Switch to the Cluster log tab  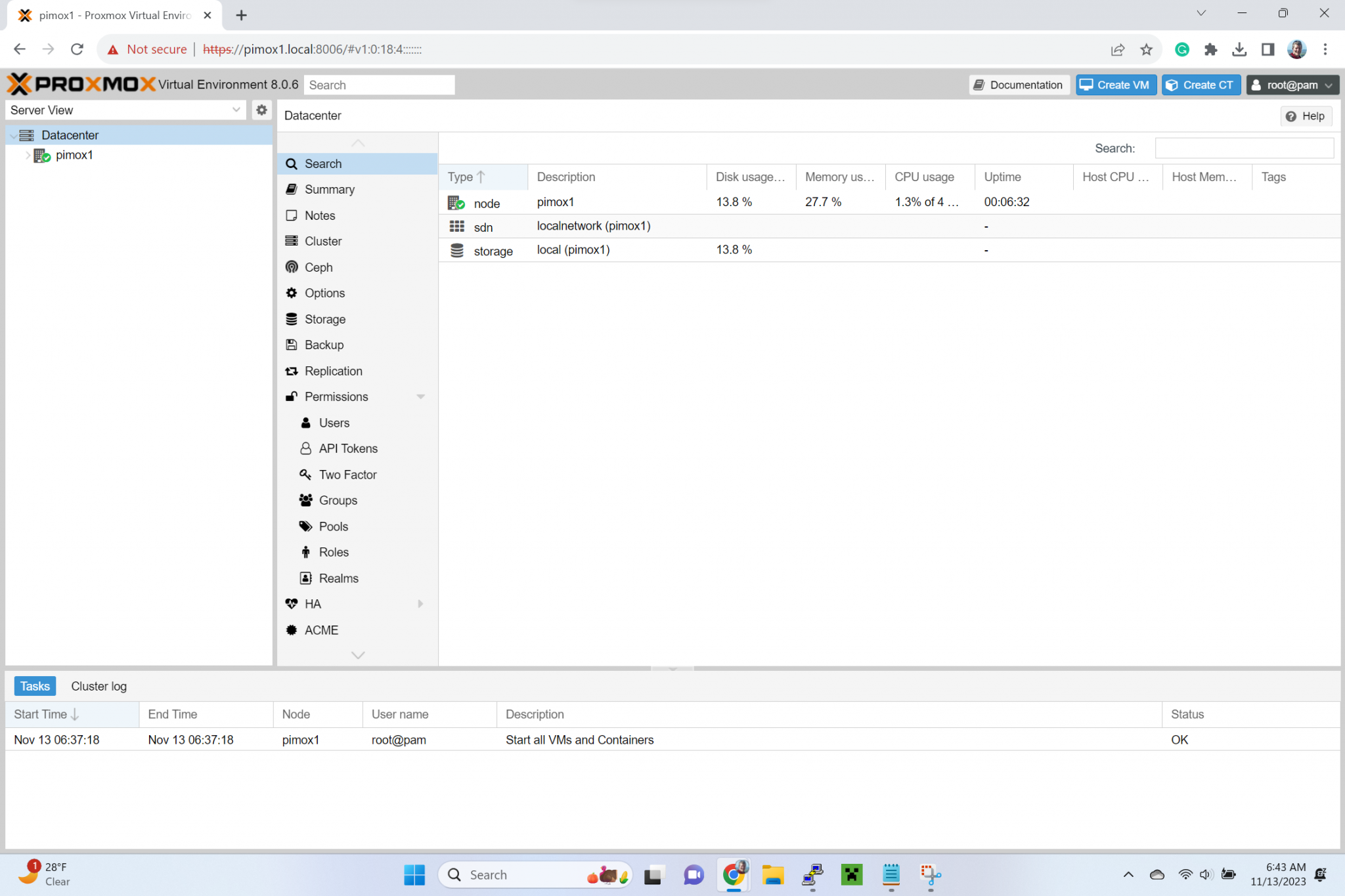[x=99, y=686]
